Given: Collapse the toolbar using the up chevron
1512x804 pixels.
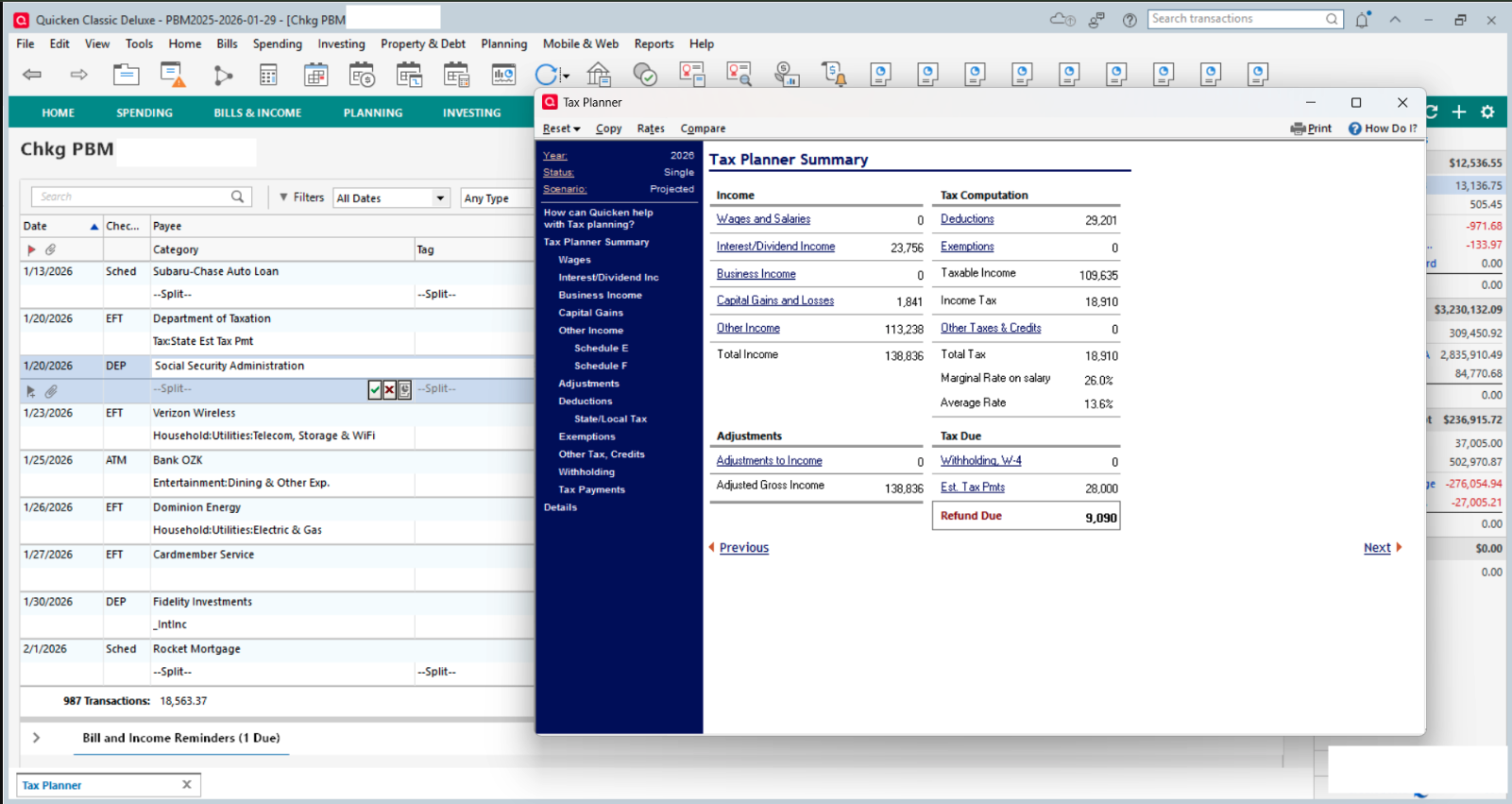Looking at the screenshot, I should (1395, 20).
